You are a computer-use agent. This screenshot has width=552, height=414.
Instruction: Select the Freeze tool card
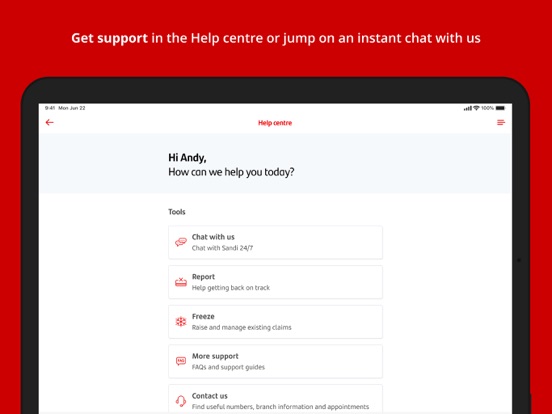coord(275,322)
